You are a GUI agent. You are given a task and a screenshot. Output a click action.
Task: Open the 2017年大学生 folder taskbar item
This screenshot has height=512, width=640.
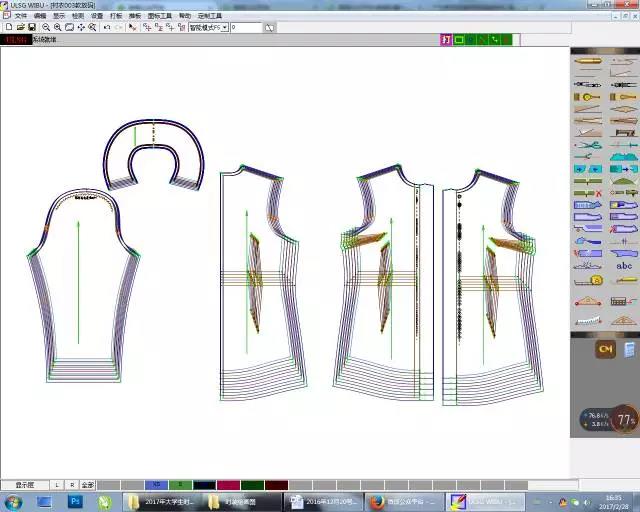click(x=162, y=502)
